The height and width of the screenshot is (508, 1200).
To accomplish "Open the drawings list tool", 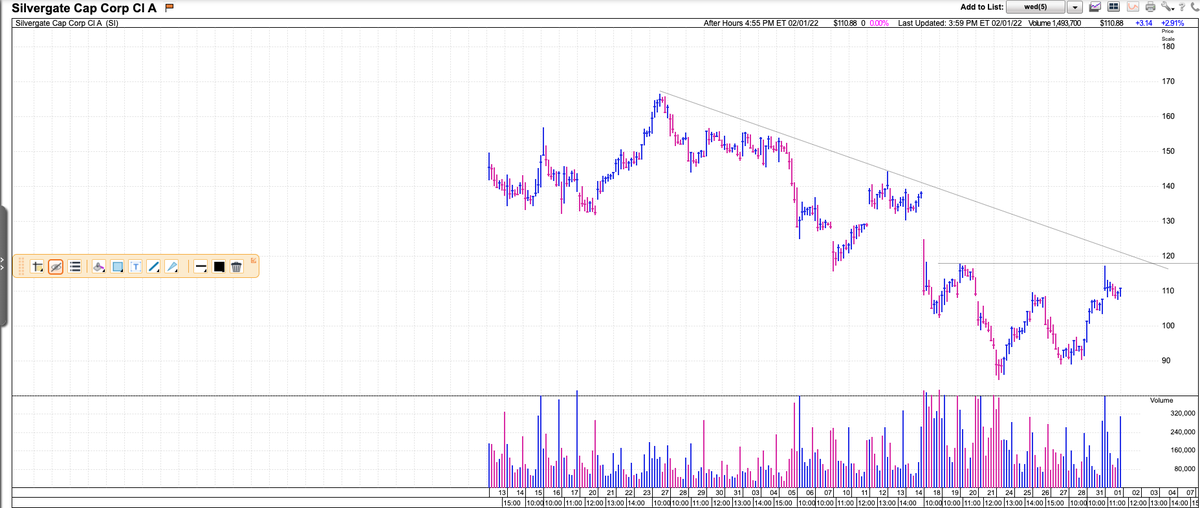I will point(74,267).
